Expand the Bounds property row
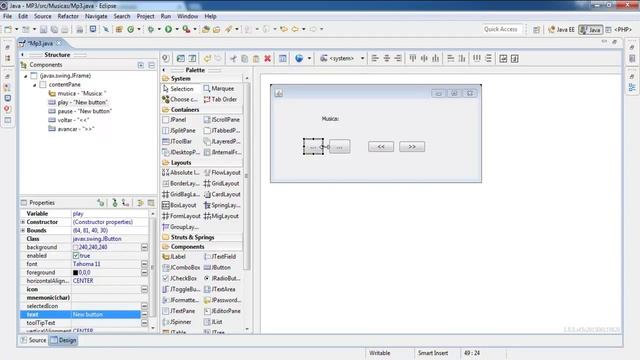The height and width of the screenshot is (360, 640). 23,230
